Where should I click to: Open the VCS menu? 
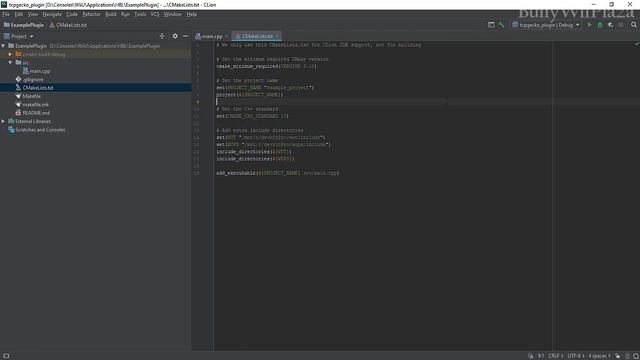(155, 14)
